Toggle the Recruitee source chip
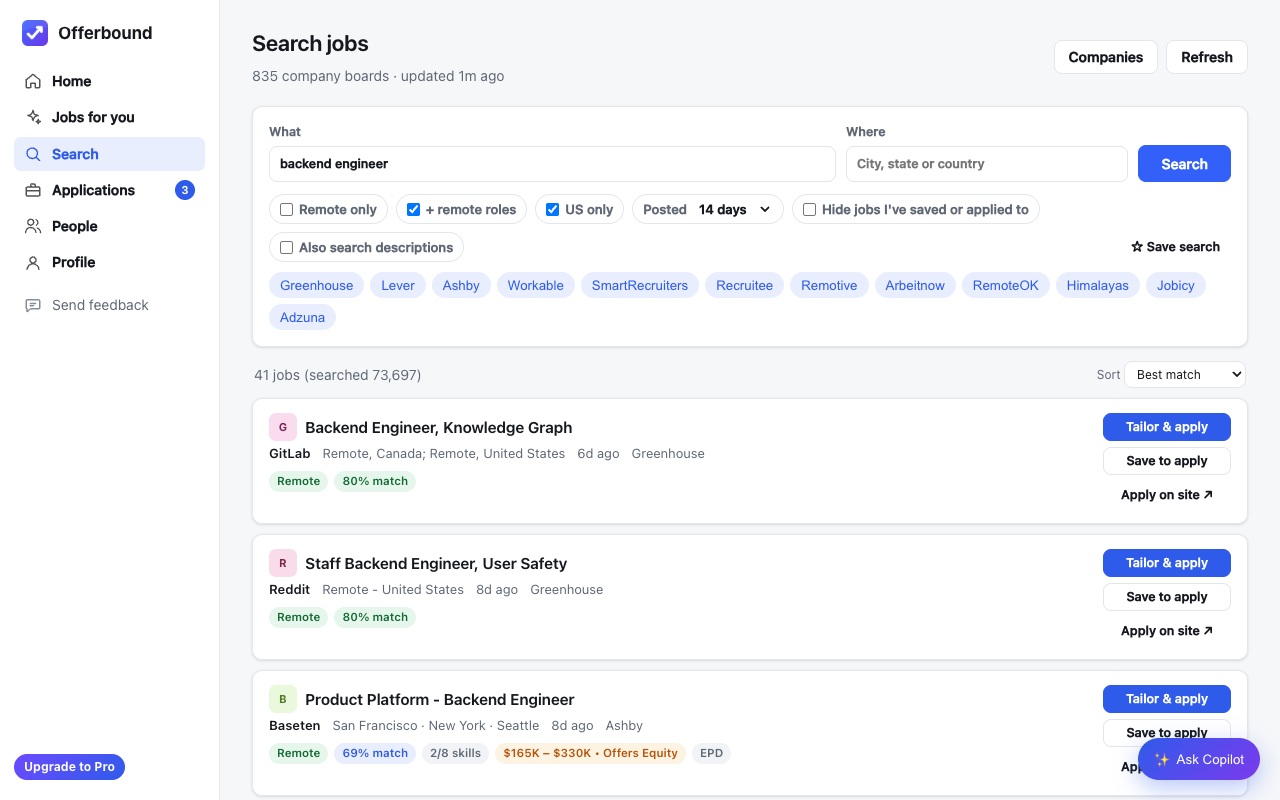The height and width of the screenshot is (800, 1280). (745, 285)
